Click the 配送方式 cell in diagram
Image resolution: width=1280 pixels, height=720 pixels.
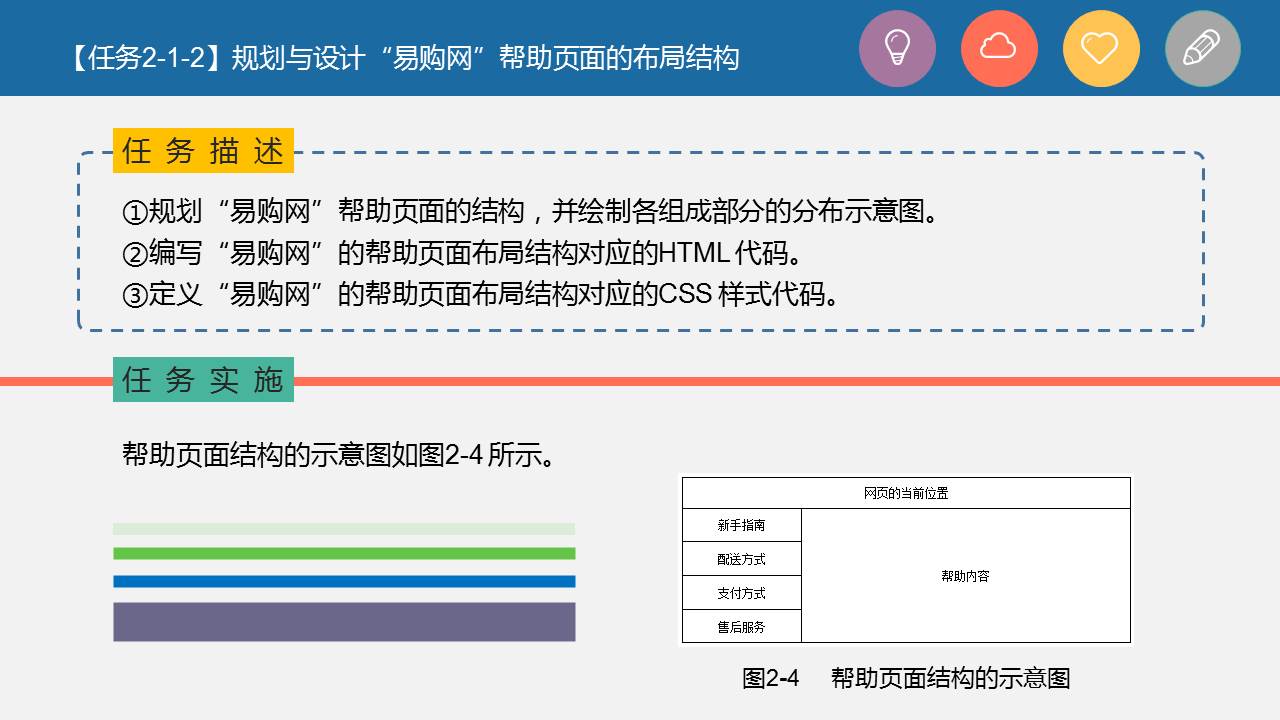[742, 559]
